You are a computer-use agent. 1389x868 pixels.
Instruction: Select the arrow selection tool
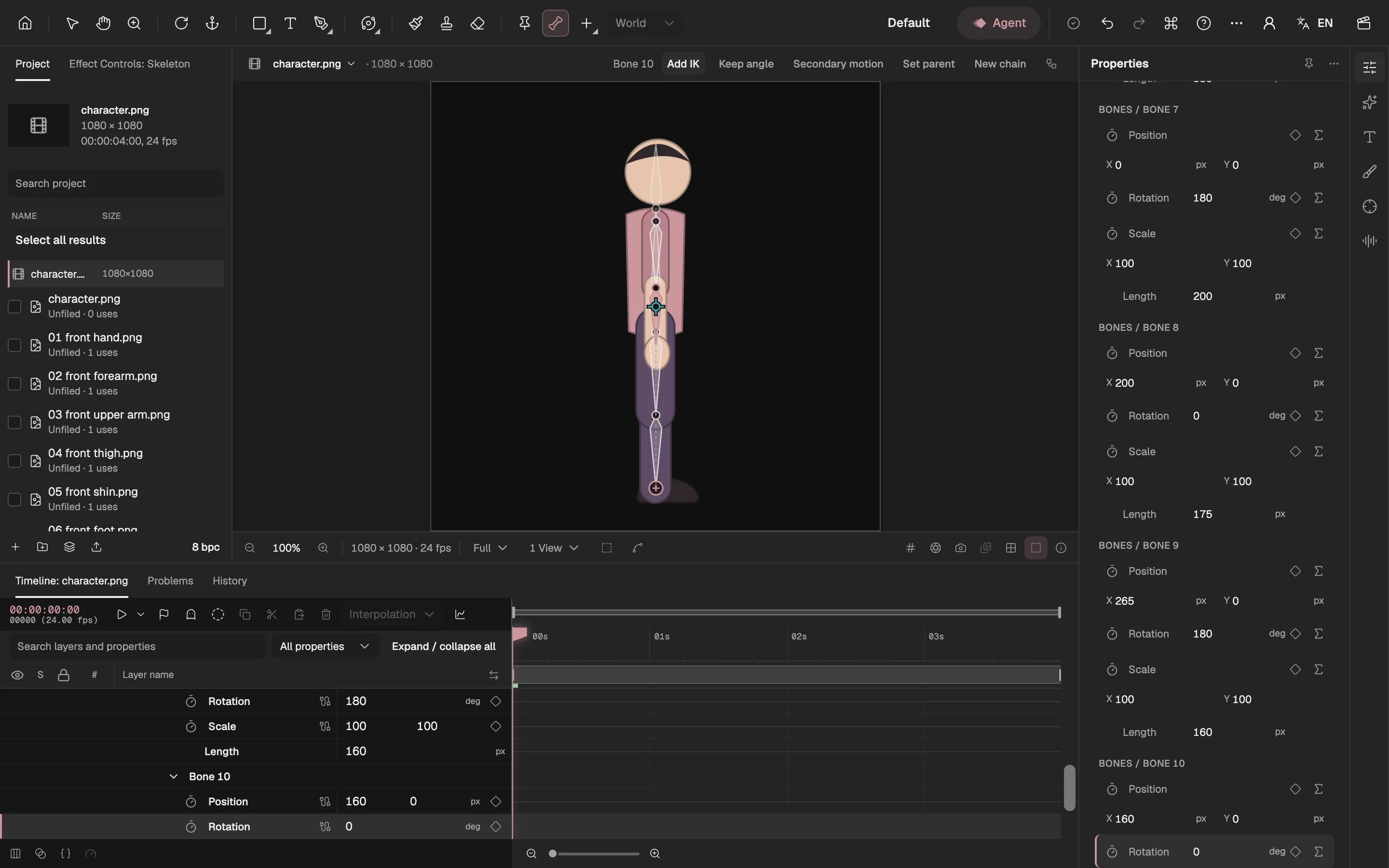[x=72, y=23]
